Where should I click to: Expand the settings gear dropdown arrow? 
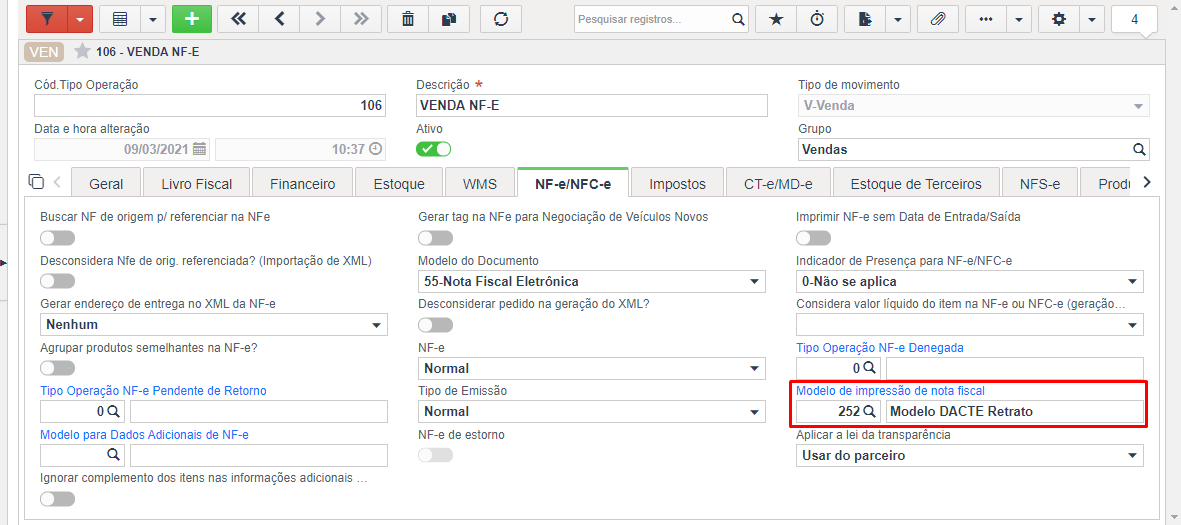[x=1091, y=19]
